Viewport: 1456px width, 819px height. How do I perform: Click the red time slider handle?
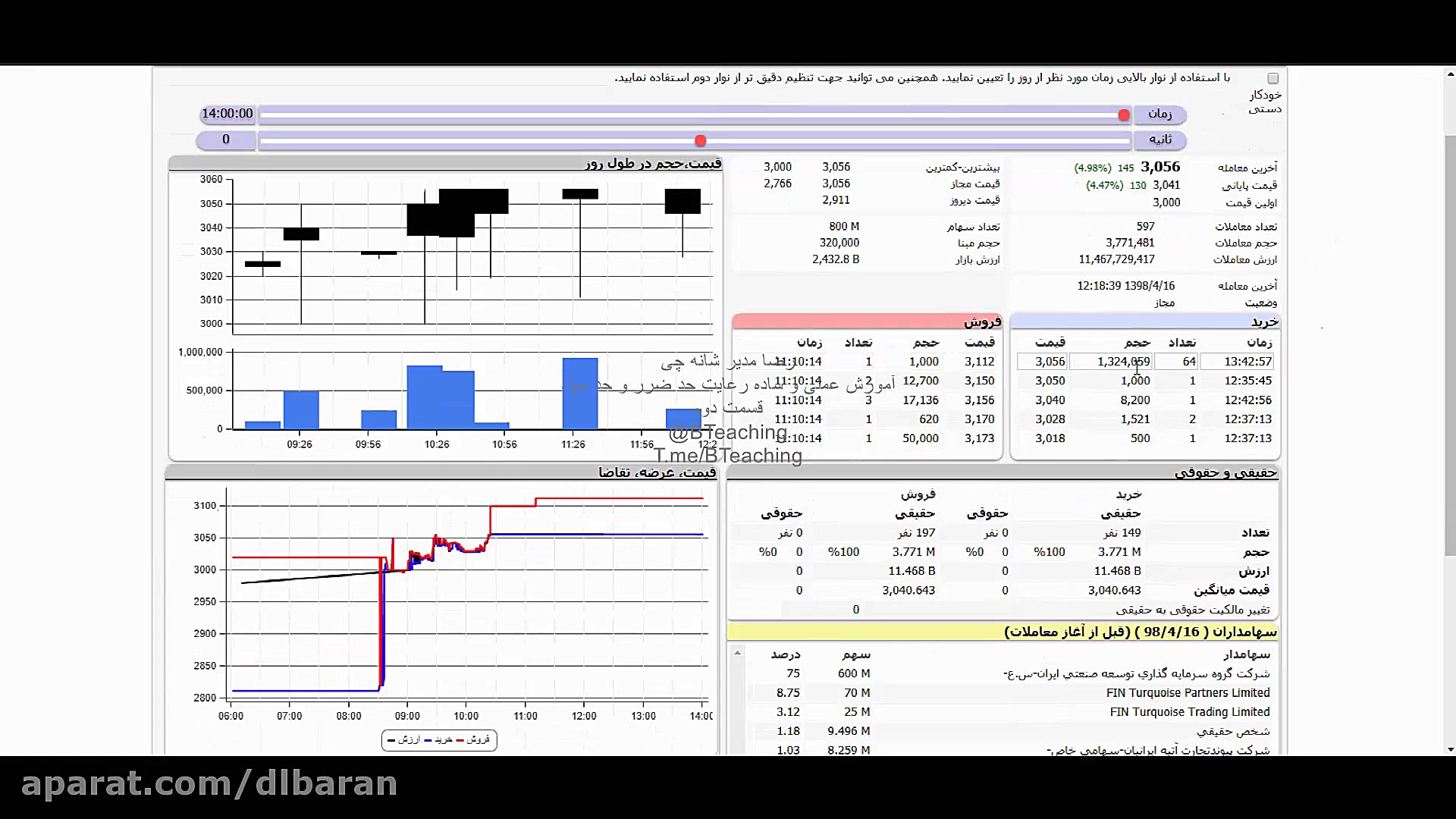[x=1124, y=115]
